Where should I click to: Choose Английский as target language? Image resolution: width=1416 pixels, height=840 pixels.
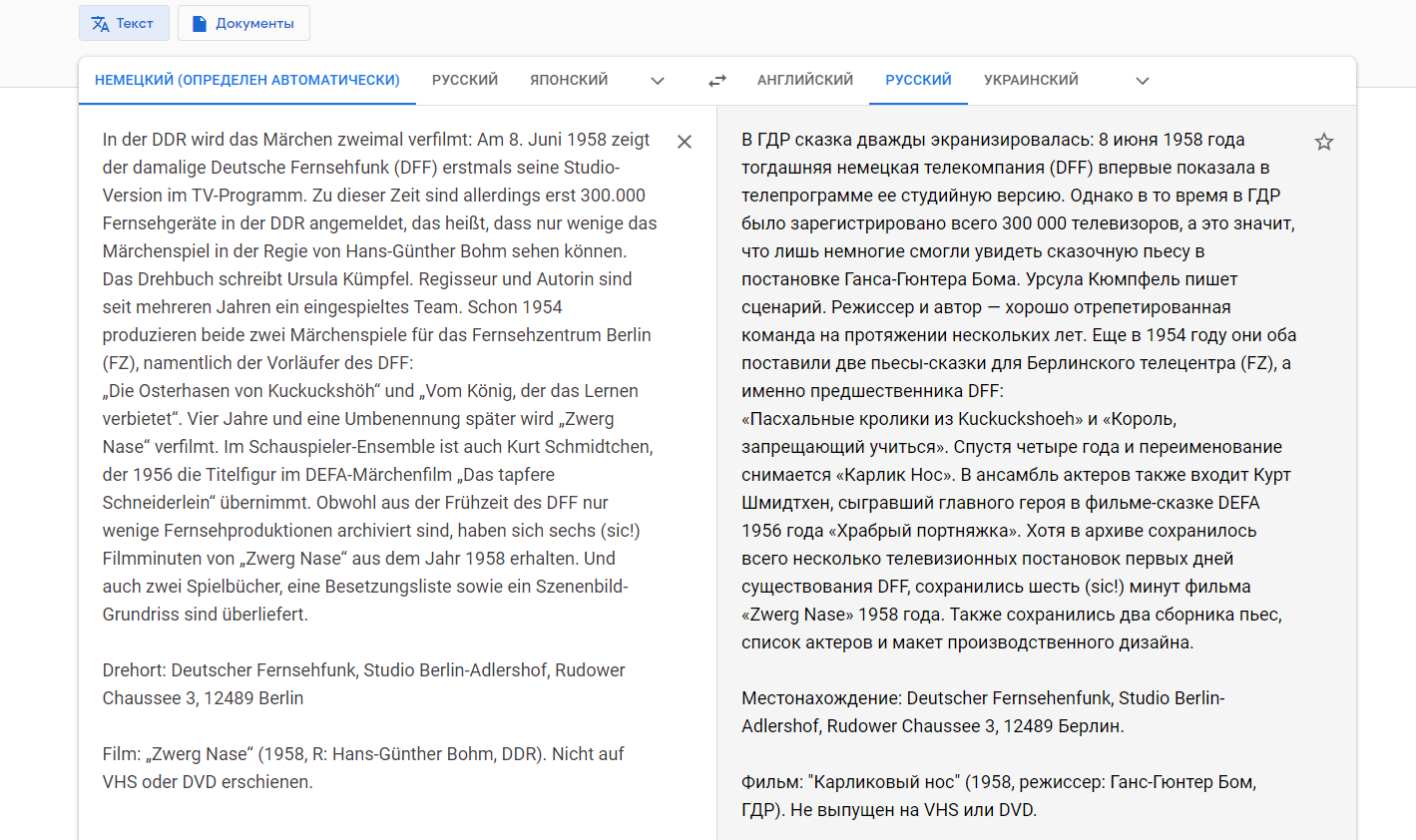pos(805,80)
